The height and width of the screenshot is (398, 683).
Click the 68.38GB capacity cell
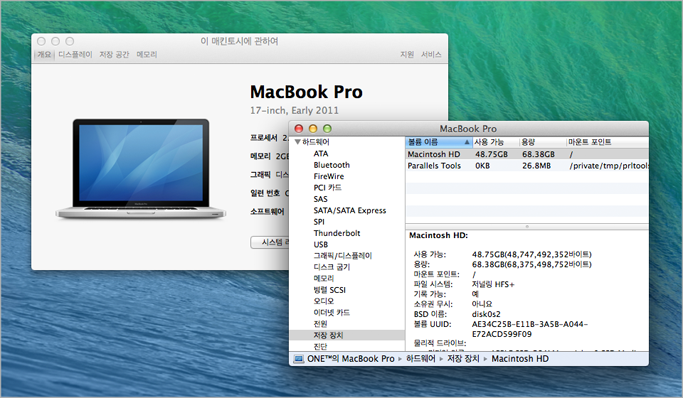538,154
